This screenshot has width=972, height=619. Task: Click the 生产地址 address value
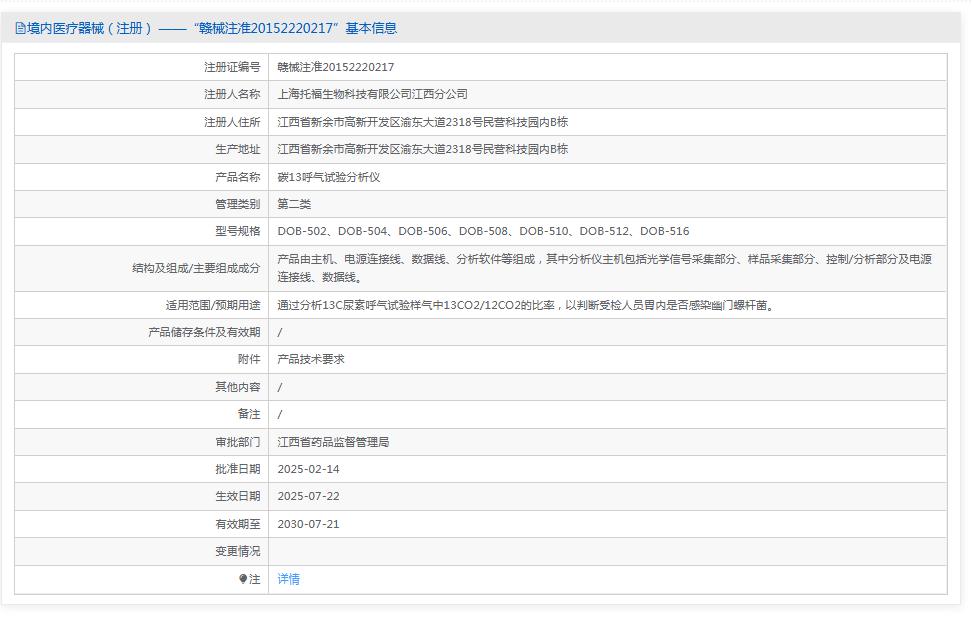[x=422, y=149]
